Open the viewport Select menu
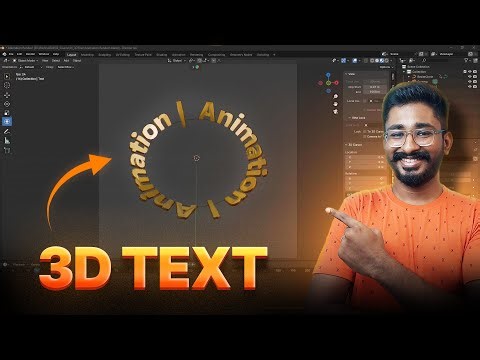This screenshot has height=360, width=480. tap(56, 61)
